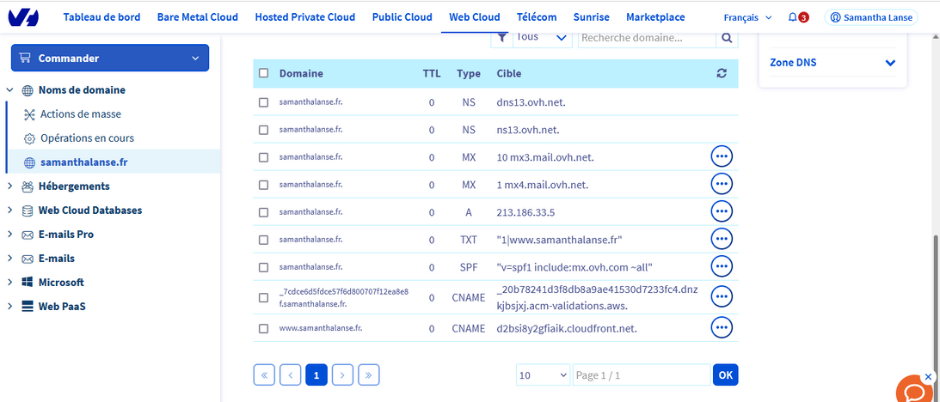The height and width of the screenshot is (402, 940).
Task: Expand the Zone DNS panel
Action: [833, 62]
